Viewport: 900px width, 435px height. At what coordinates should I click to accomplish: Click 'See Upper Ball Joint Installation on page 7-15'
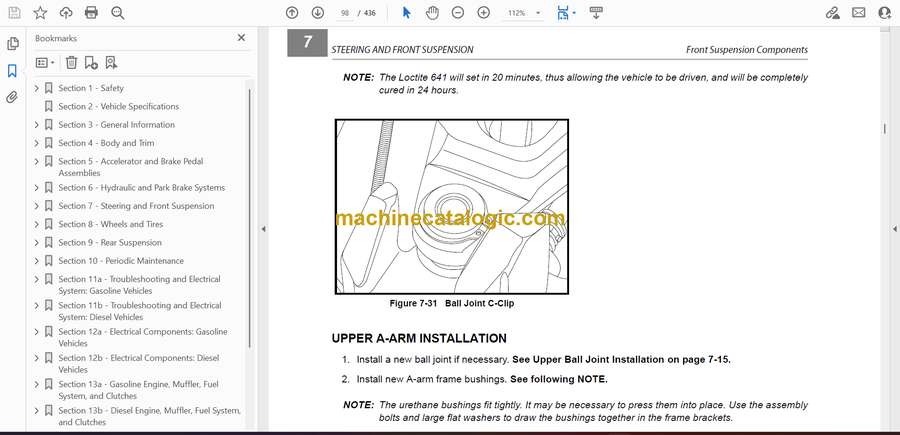click(x=620, y=360)
